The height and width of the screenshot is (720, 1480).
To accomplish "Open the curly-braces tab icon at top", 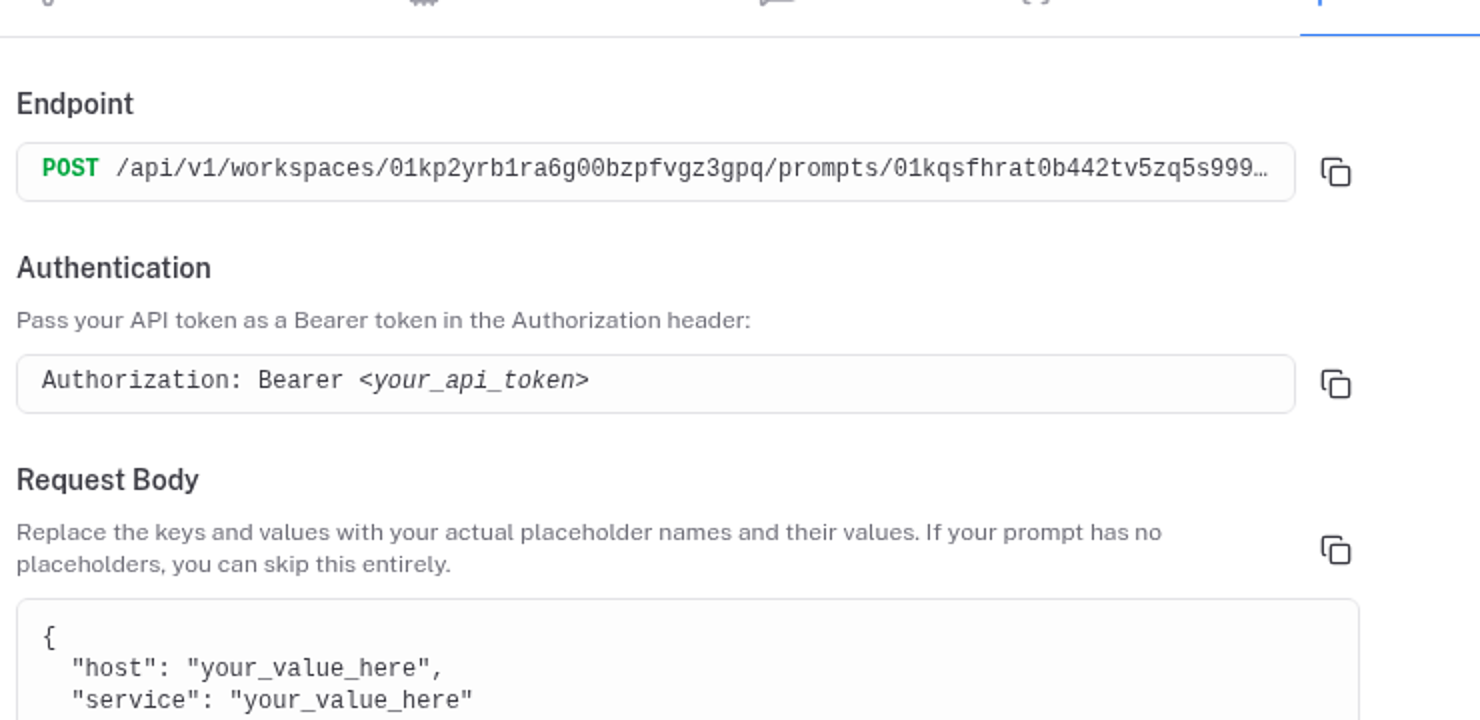I will point(1037,2).
